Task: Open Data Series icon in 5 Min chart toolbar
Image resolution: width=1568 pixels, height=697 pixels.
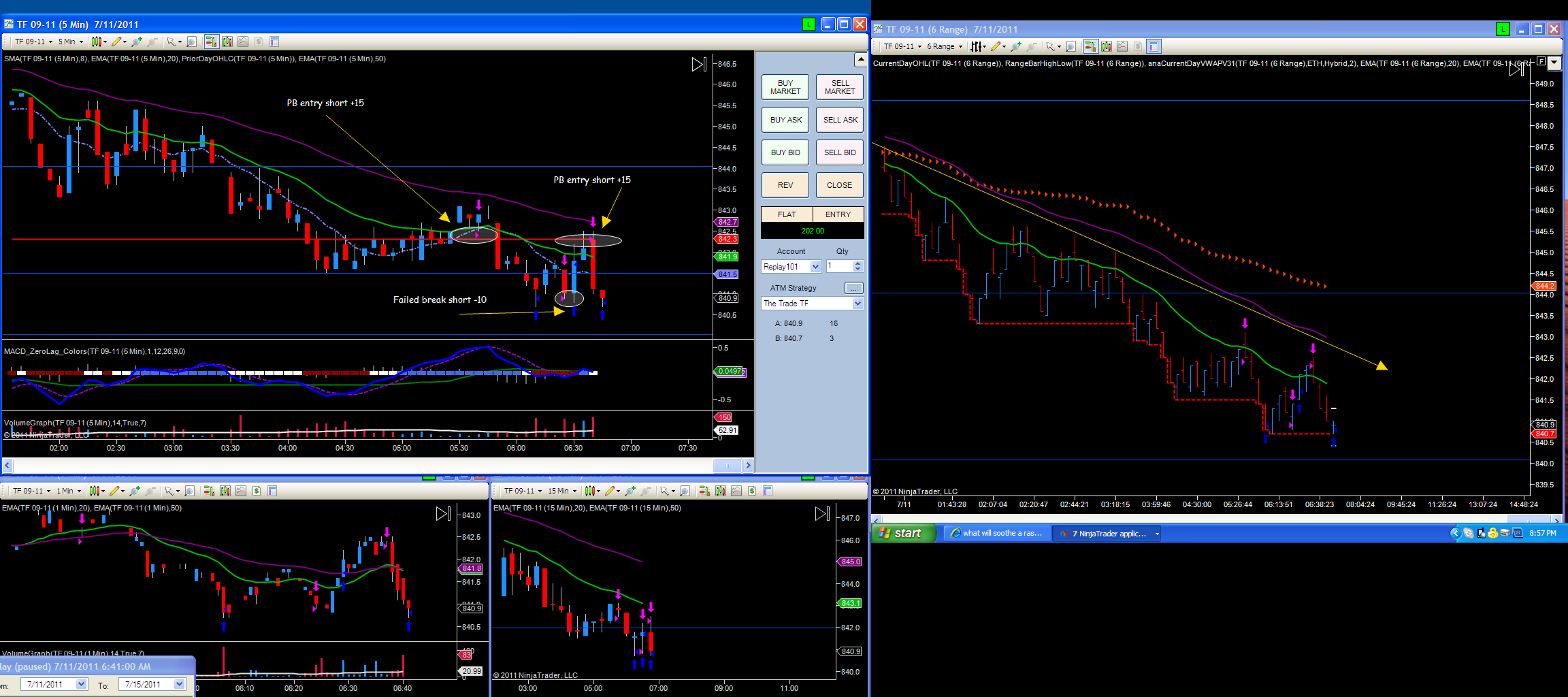Action: click(227, 42)
